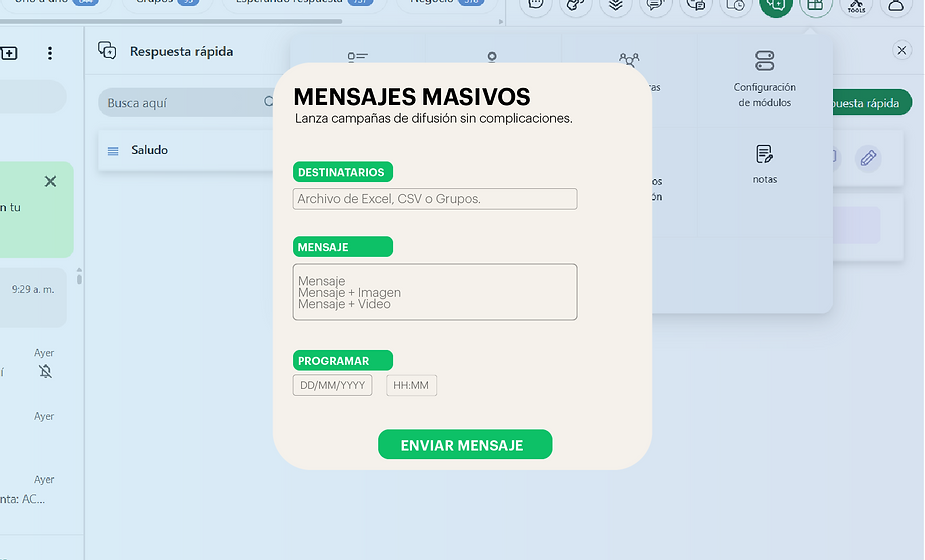The width and height of the screenshot is (925, 560).
Task: Select the PROGRAMAR green label
Action: (343, 361)
